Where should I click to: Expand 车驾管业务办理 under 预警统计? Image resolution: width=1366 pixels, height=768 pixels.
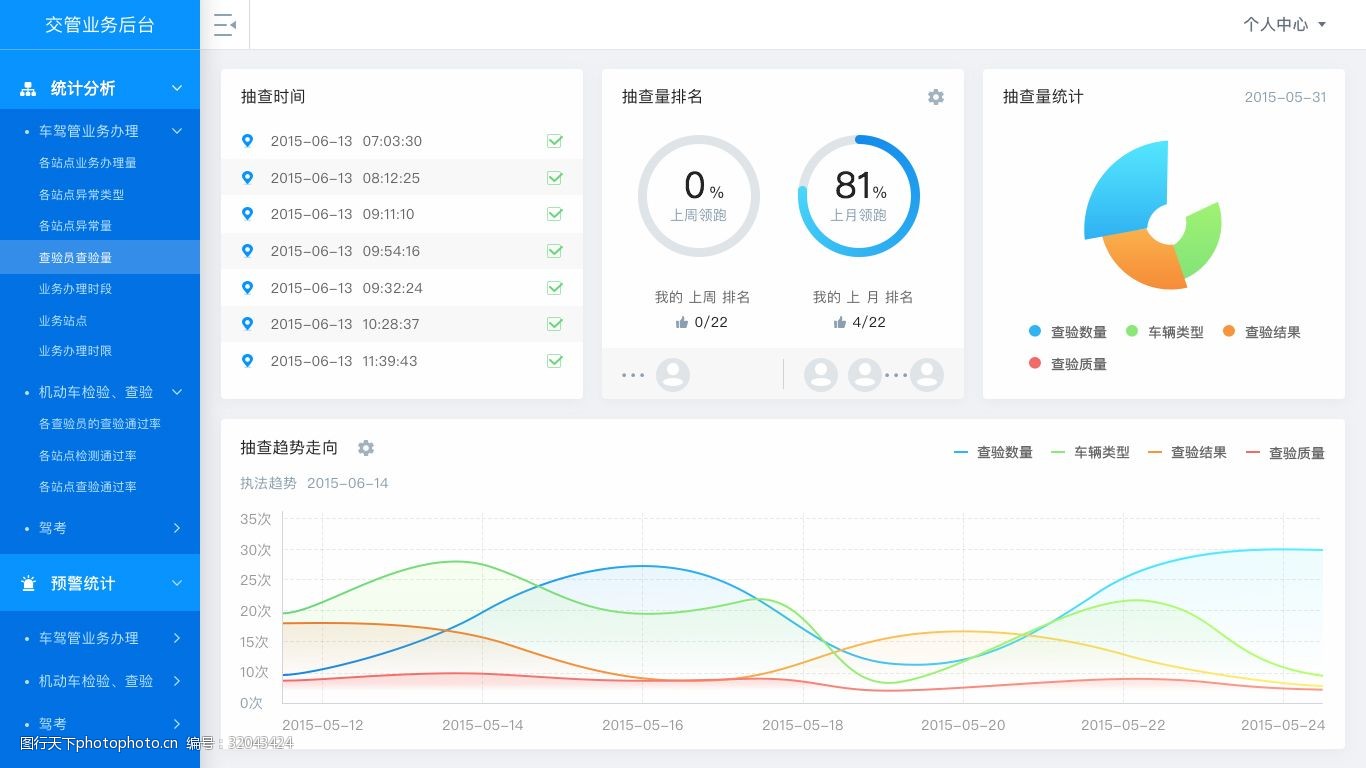(x=177, y=638)
